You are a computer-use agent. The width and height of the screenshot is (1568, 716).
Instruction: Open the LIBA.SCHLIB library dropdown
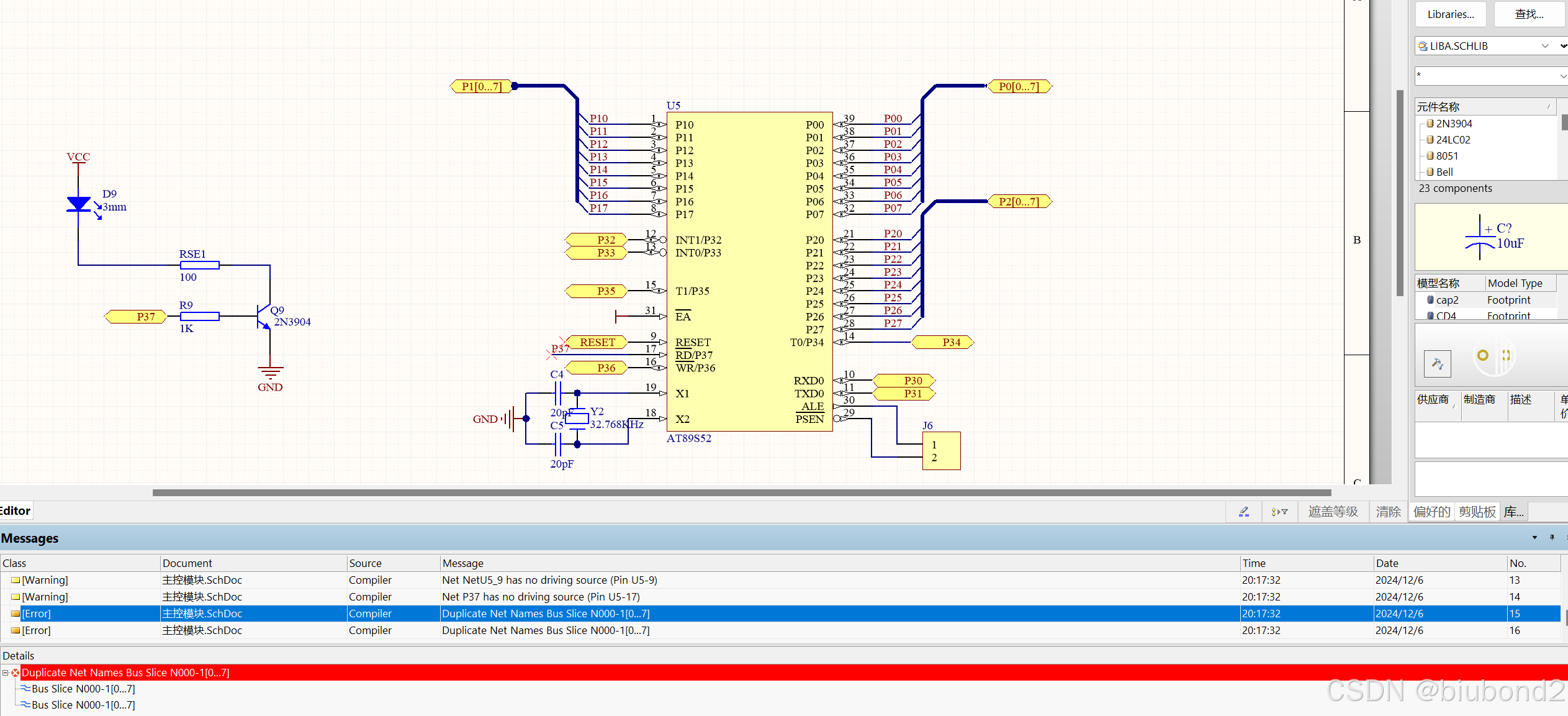(x=1546, y=45)
